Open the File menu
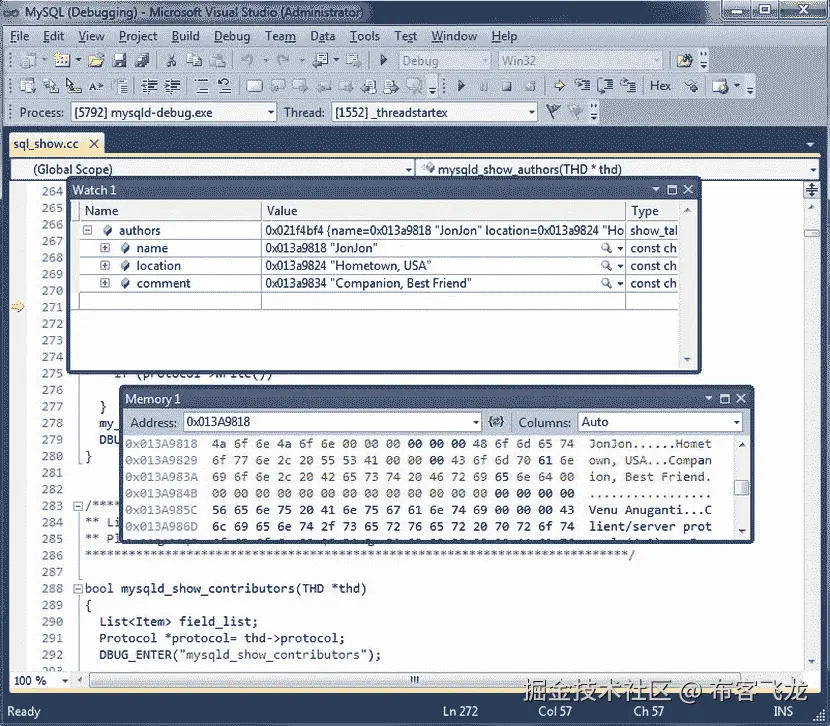This screenshot has height=726, width=830. click(20, 36)
